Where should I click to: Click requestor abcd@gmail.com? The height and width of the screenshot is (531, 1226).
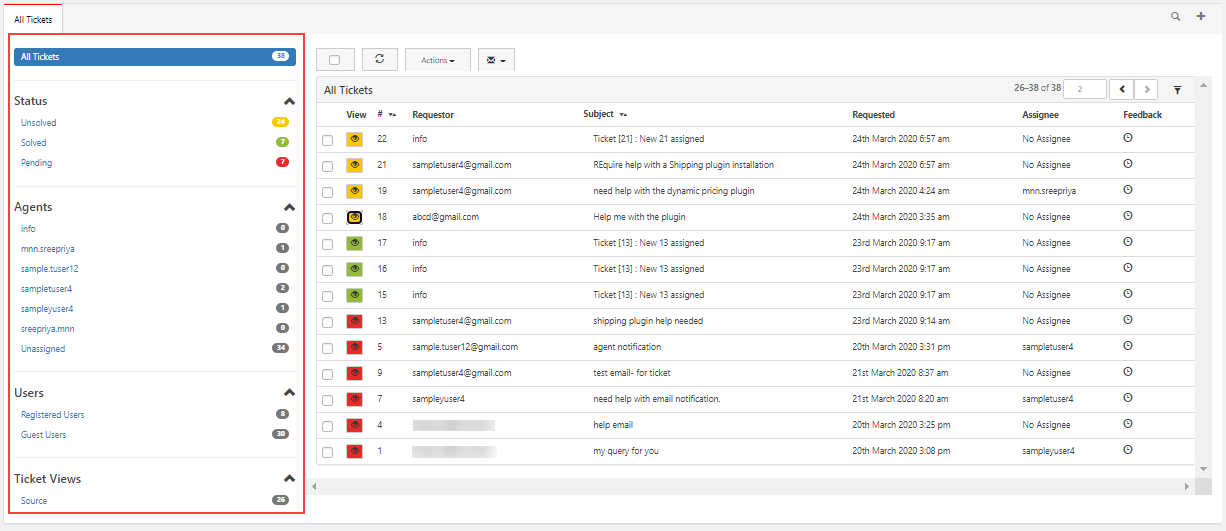tap(445, 217)
